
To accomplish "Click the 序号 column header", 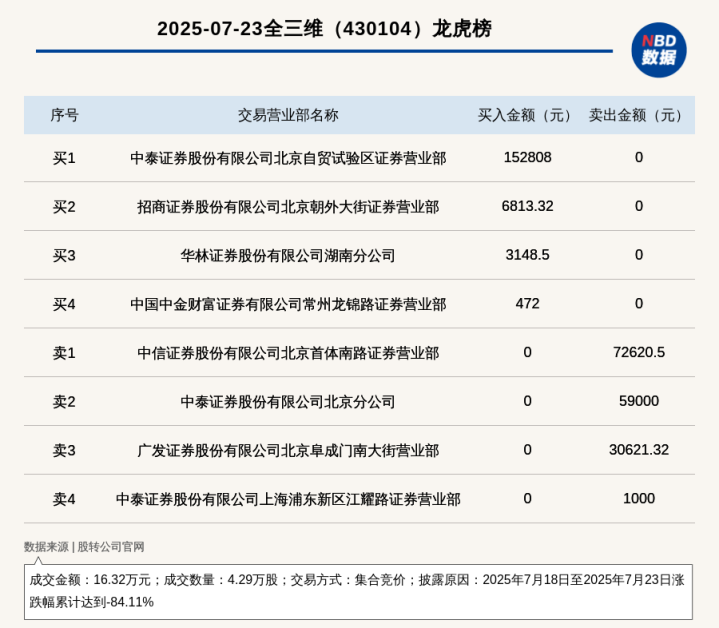I will [64, 115].
